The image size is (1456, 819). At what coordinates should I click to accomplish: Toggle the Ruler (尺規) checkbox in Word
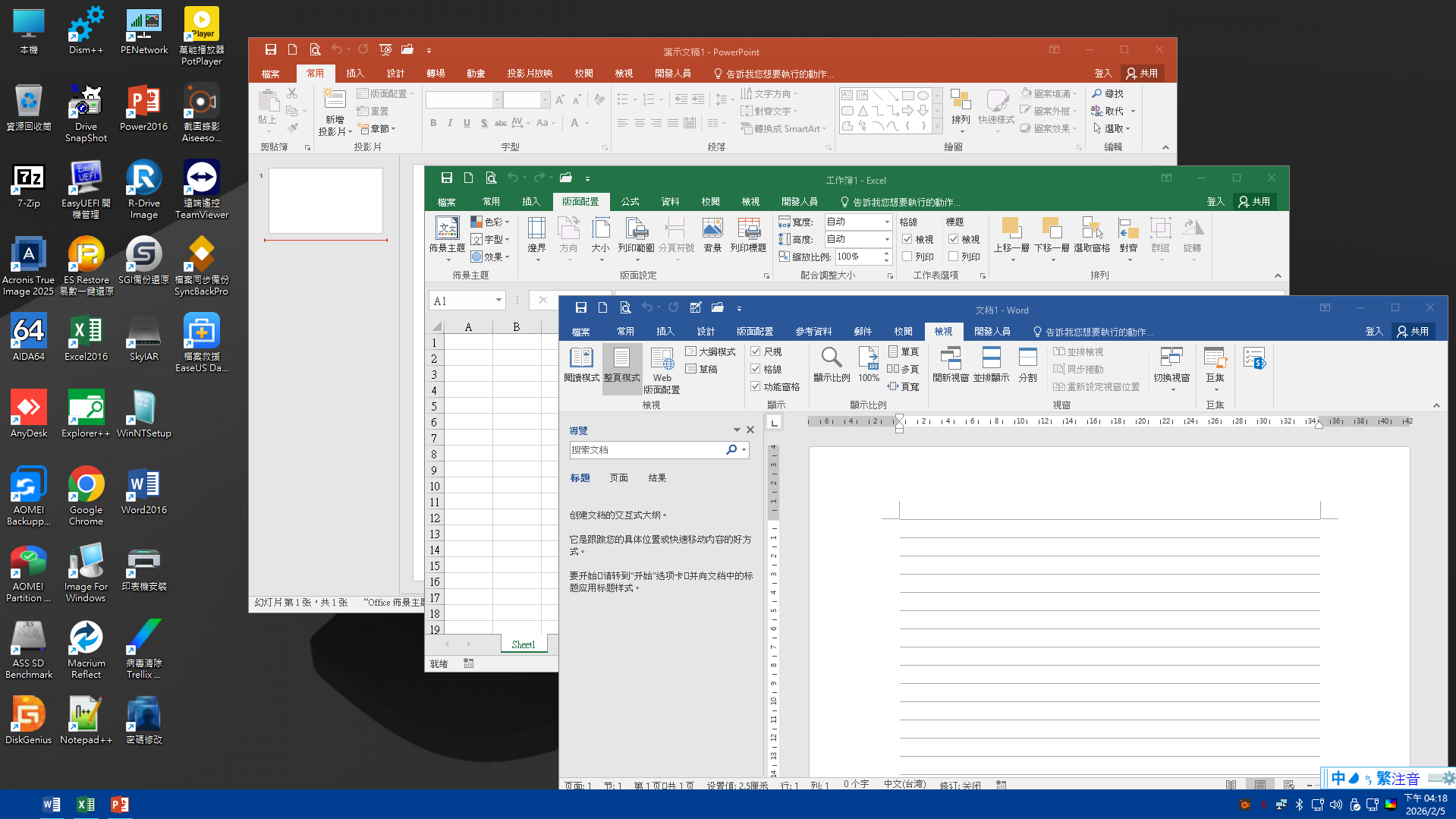pos(756,351)
